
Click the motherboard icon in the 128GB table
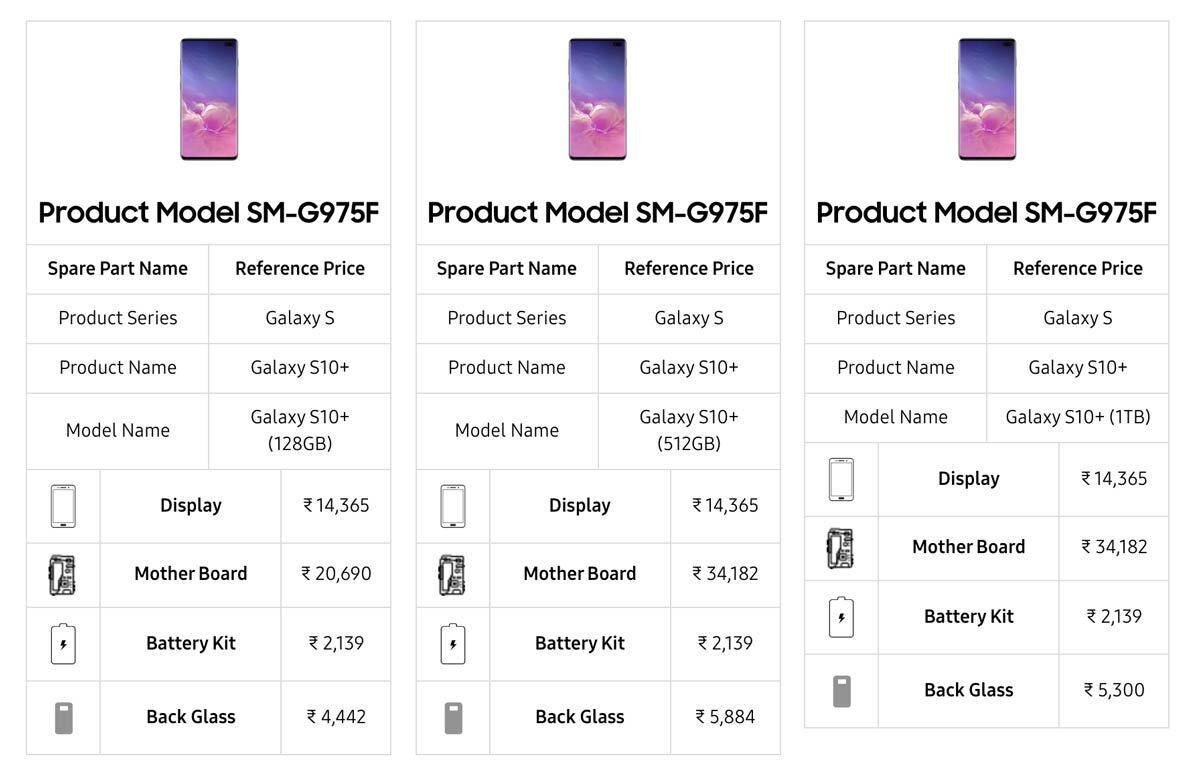tap(63, 575)
